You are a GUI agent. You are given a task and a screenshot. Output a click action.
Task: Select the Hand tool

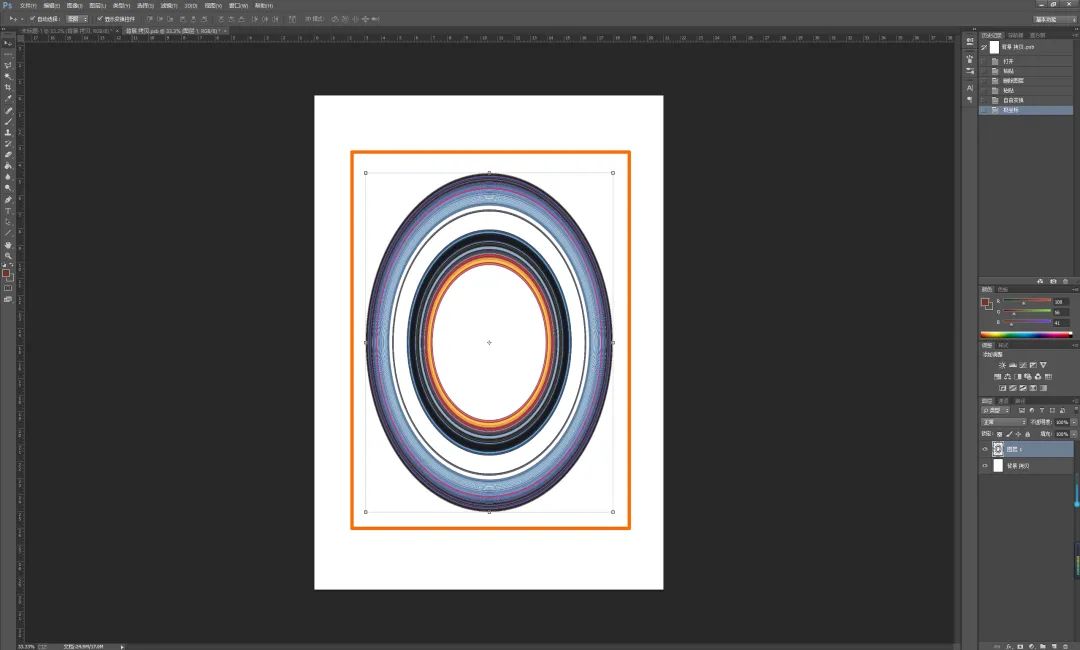[8, 244]
